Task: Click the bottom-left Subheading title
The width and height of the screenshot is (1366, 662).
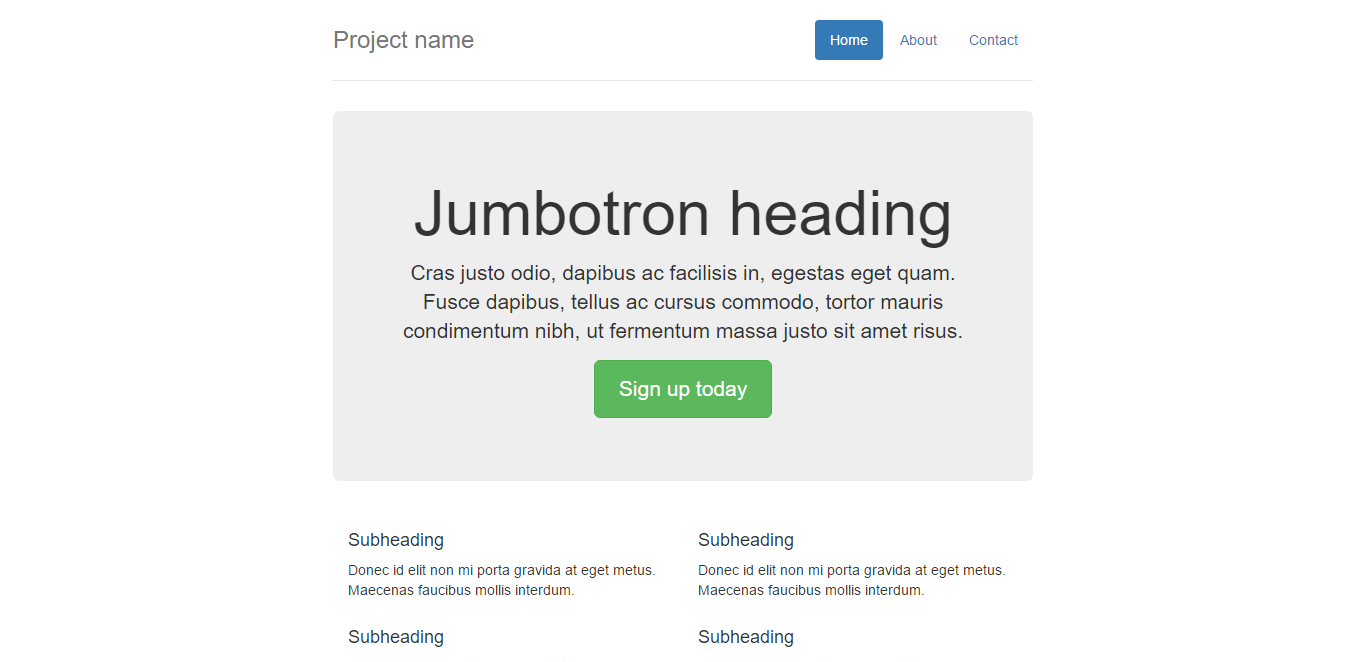Action: 396,637
